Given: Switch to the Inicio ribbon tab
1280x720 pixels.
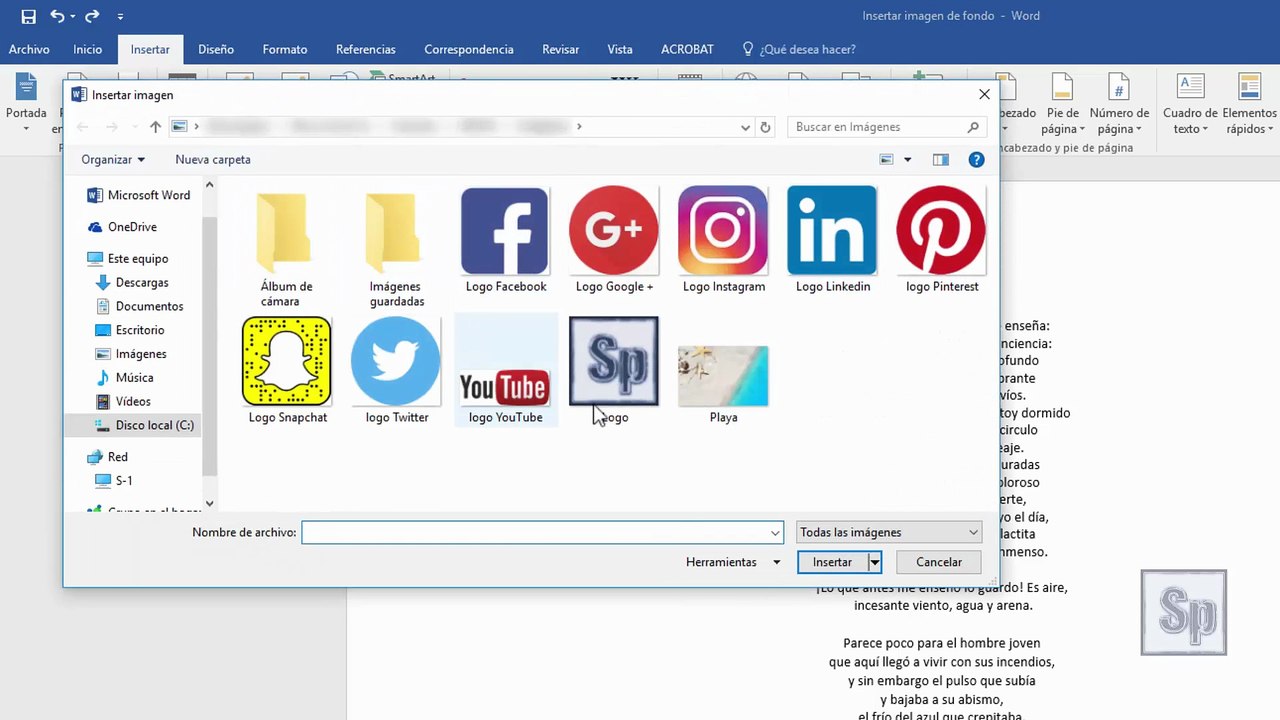Looking at the screenshot, I should tap(88, 49).
